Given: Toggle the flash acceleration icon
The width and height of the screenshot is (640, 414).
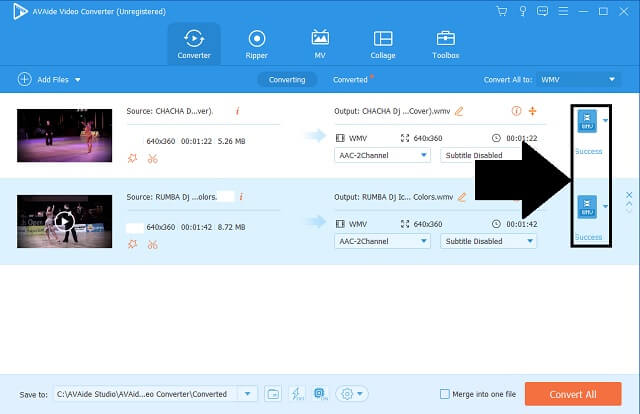Looking at the screenshot, I should [296, 394].
